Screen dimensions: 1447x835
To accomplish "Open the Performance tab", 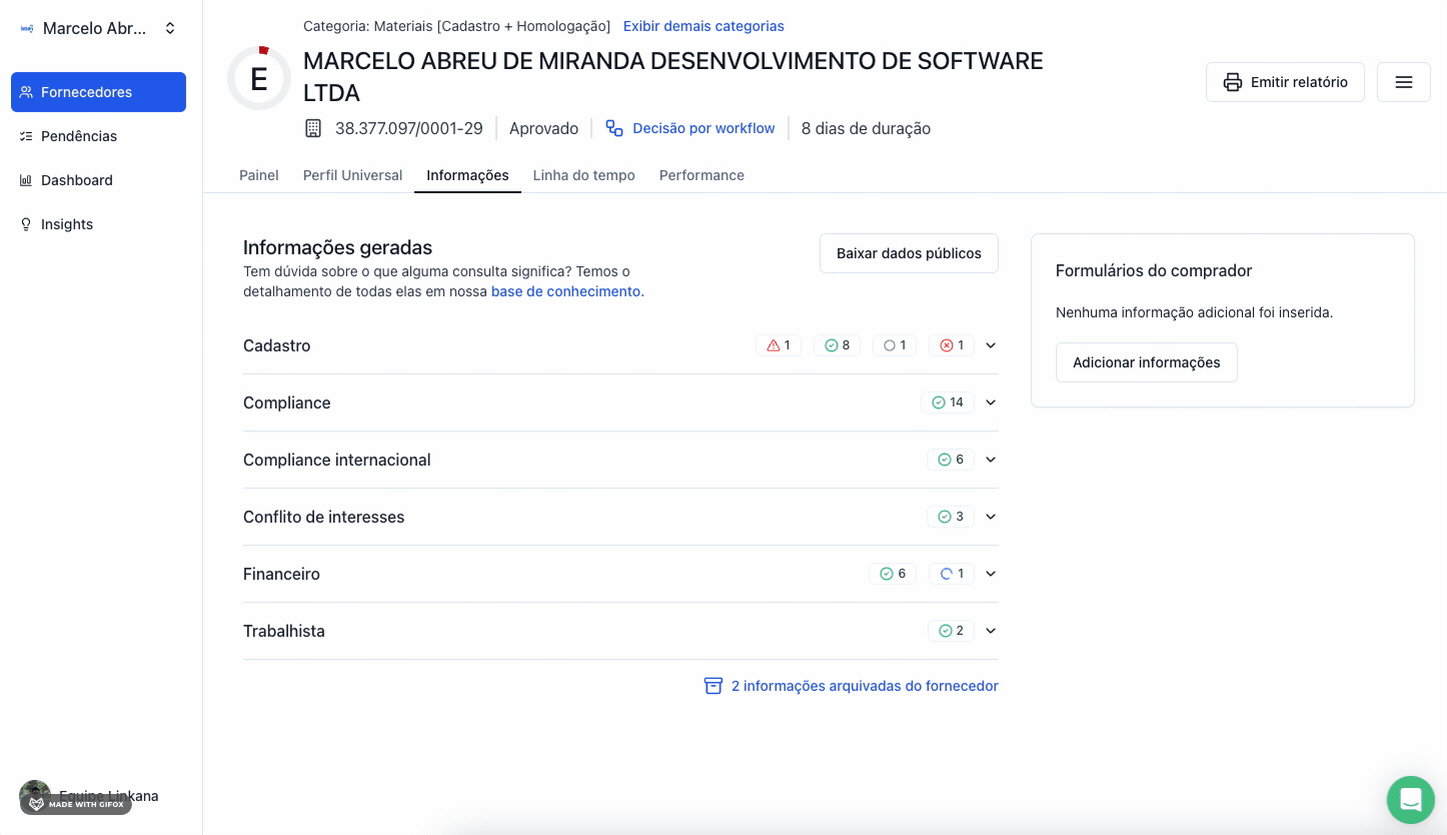I will (x=701, y=175).
